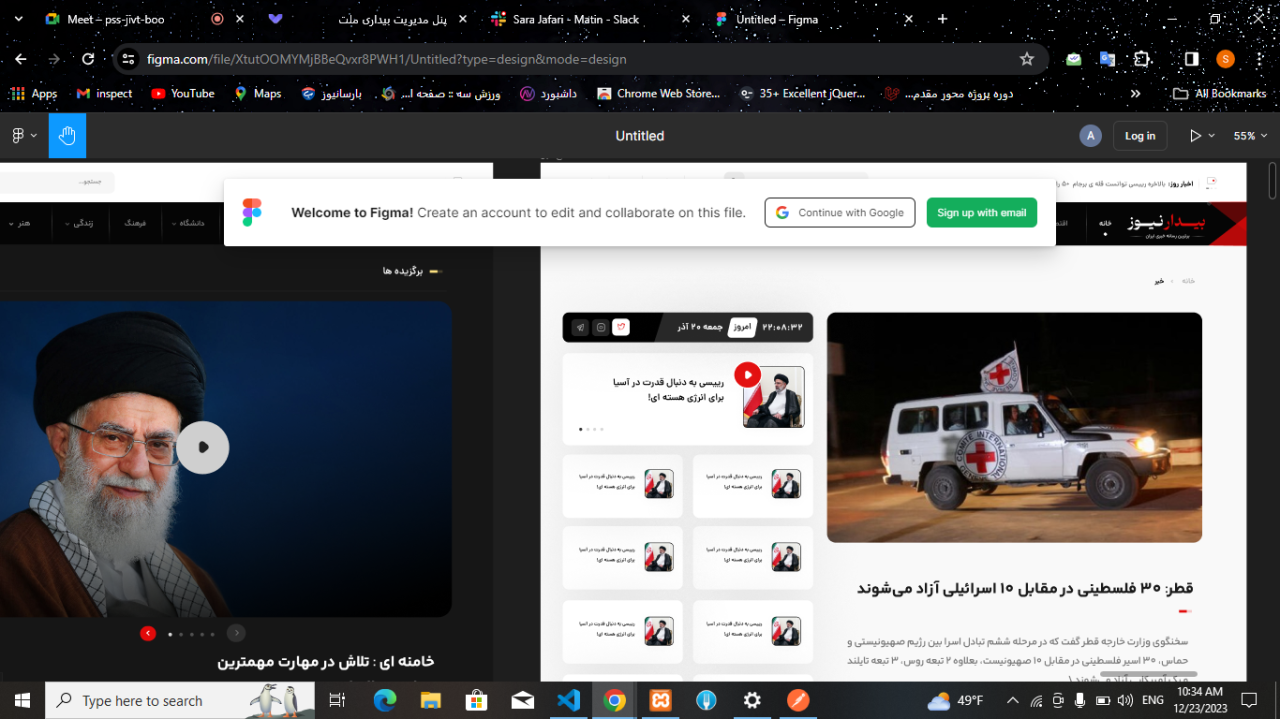Select the Hand tool in Figma toolbar

[x=66, y=135]
